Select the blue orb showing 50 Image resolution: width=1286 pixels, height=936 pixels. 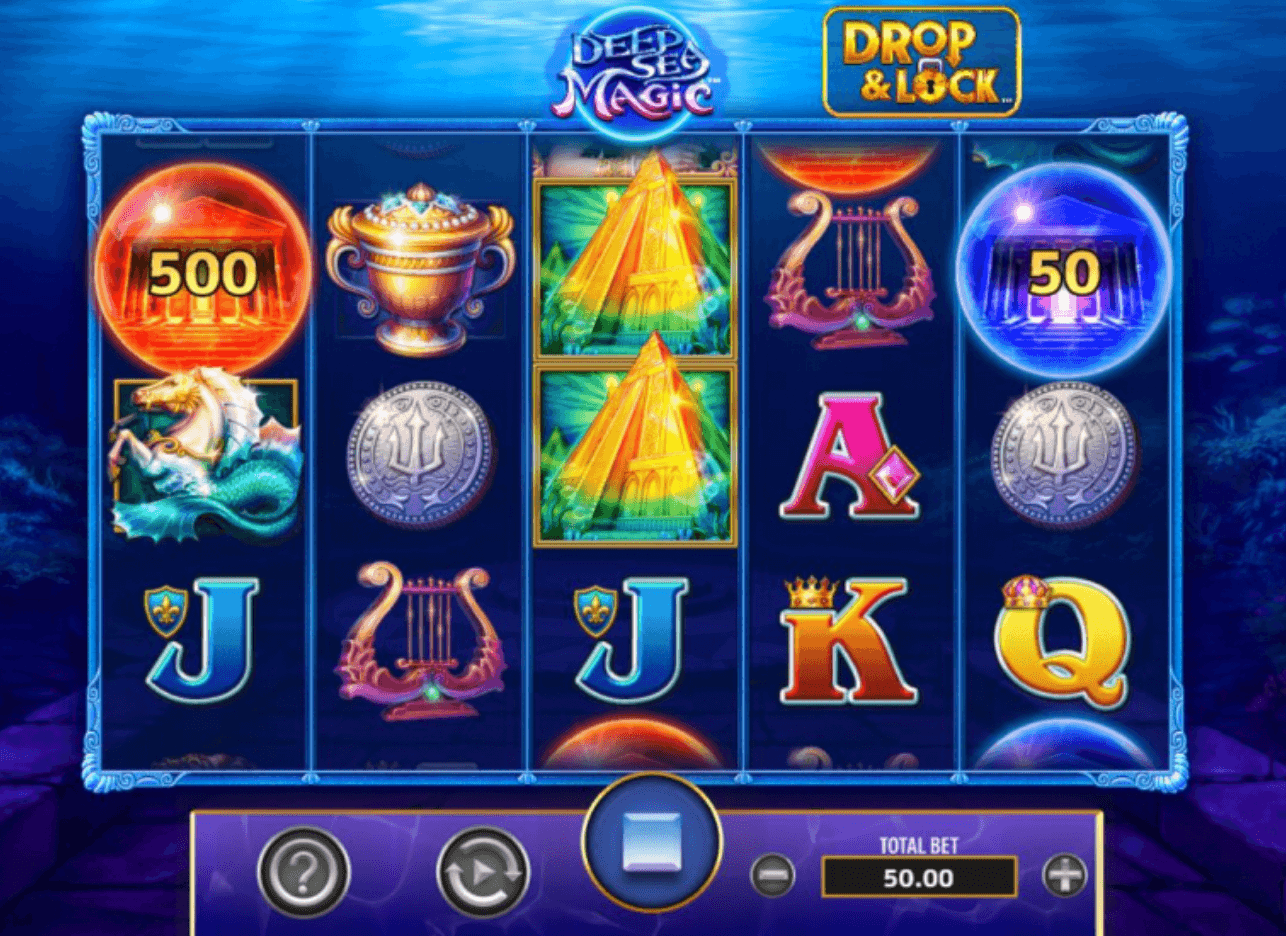[x=1063, y=270]
